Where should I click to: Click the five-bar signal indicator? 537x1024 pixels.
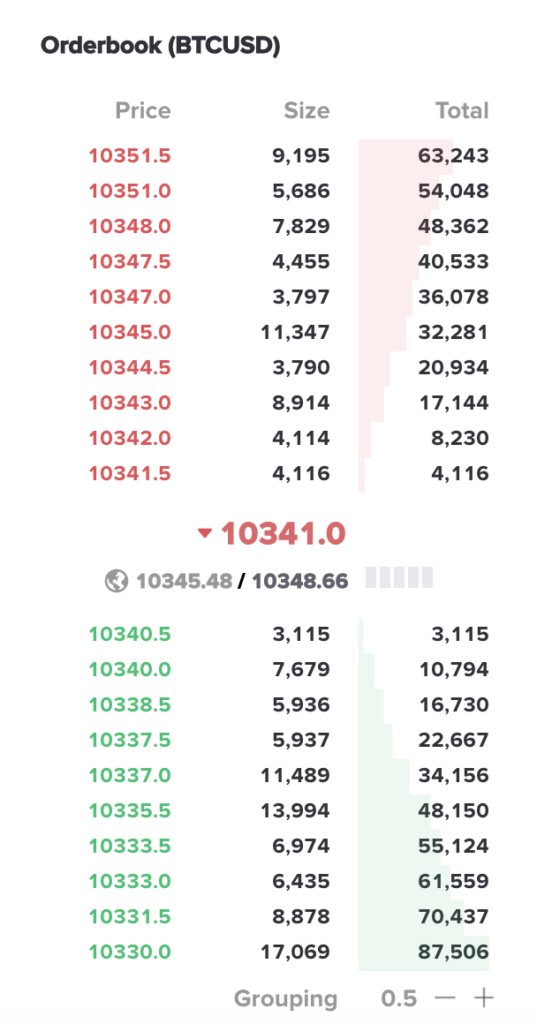tap(399, 578)
